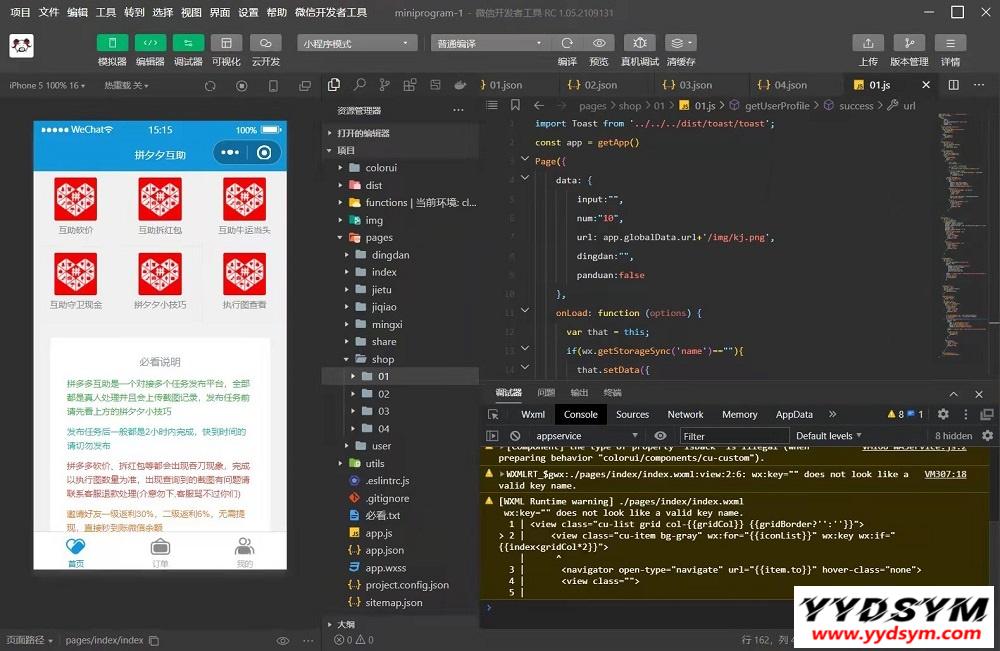The width and height of the screenshot is (1000, 651).
Task: Open the Default levels log dropdown
Action: [x=829, y=436]
